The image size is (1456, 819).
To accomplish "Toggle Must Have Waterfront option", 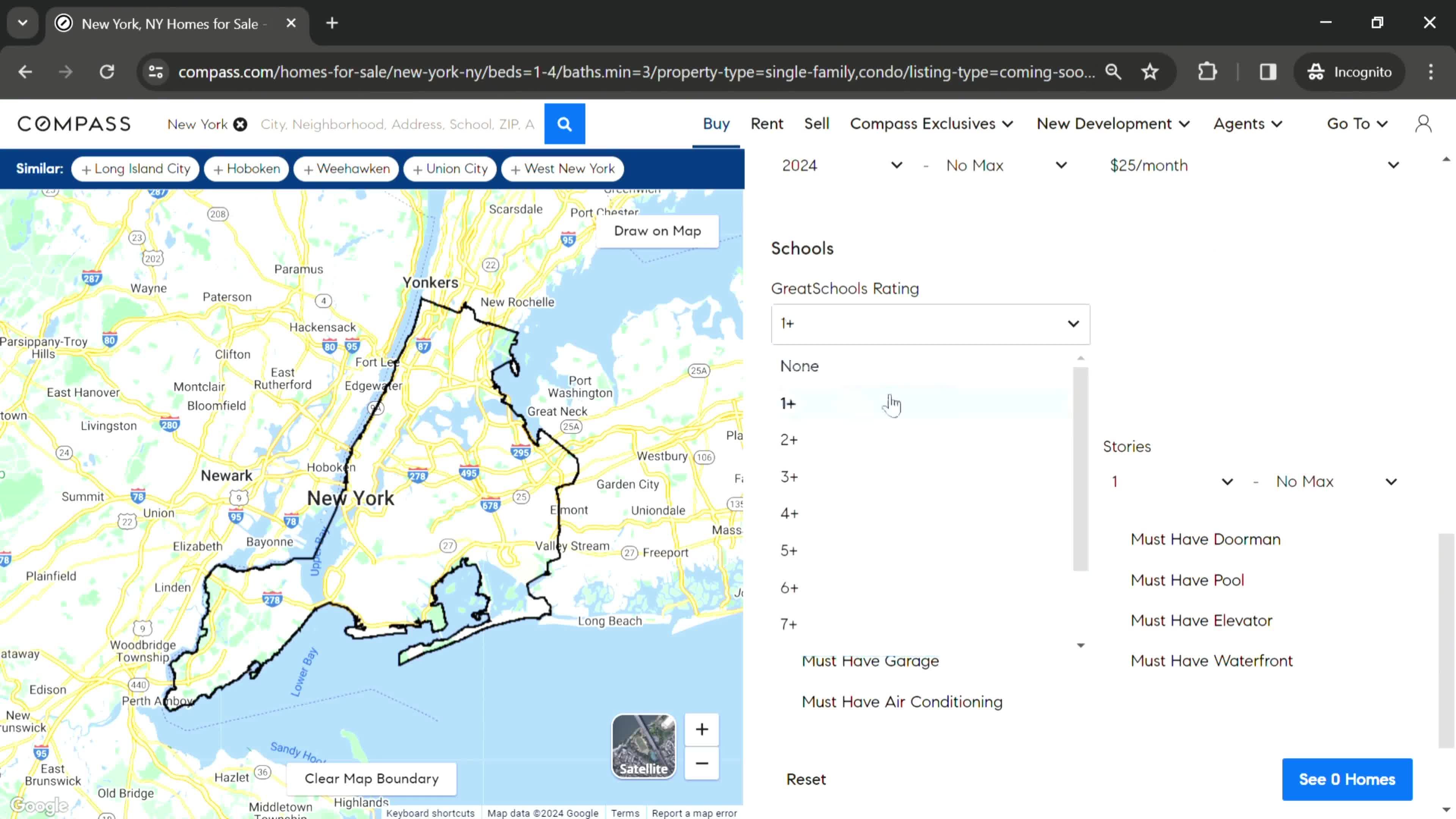I will (1211, 661).
